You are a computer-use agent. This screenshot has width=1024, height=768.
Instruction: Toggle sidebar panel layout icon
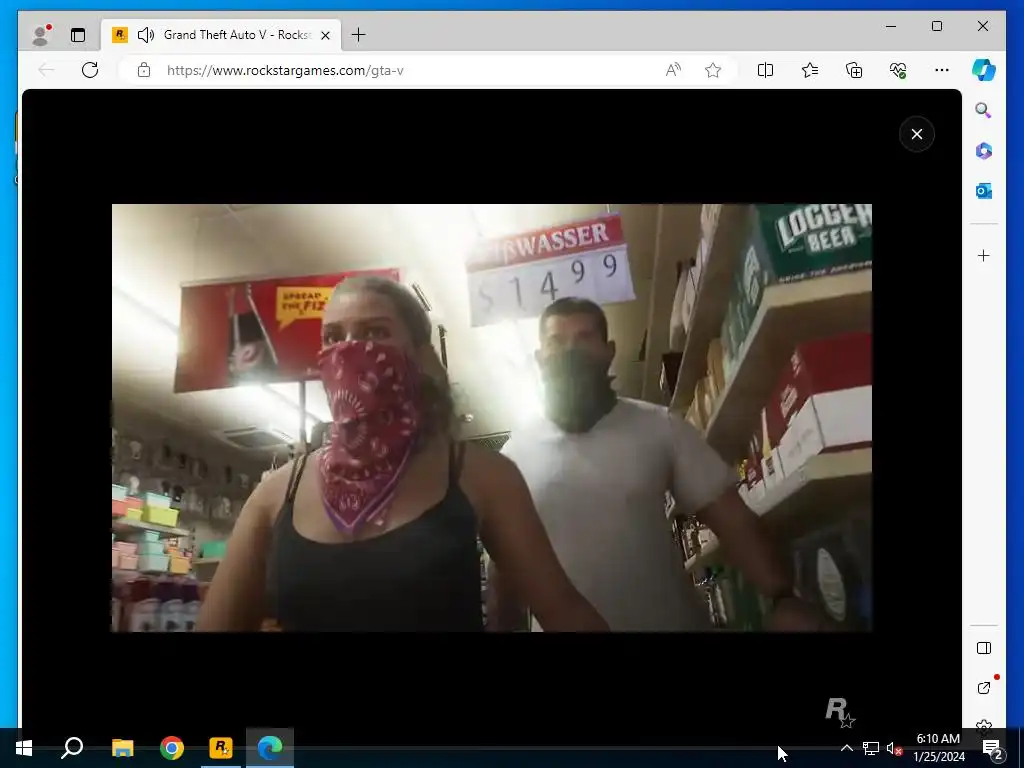point(984,648)
